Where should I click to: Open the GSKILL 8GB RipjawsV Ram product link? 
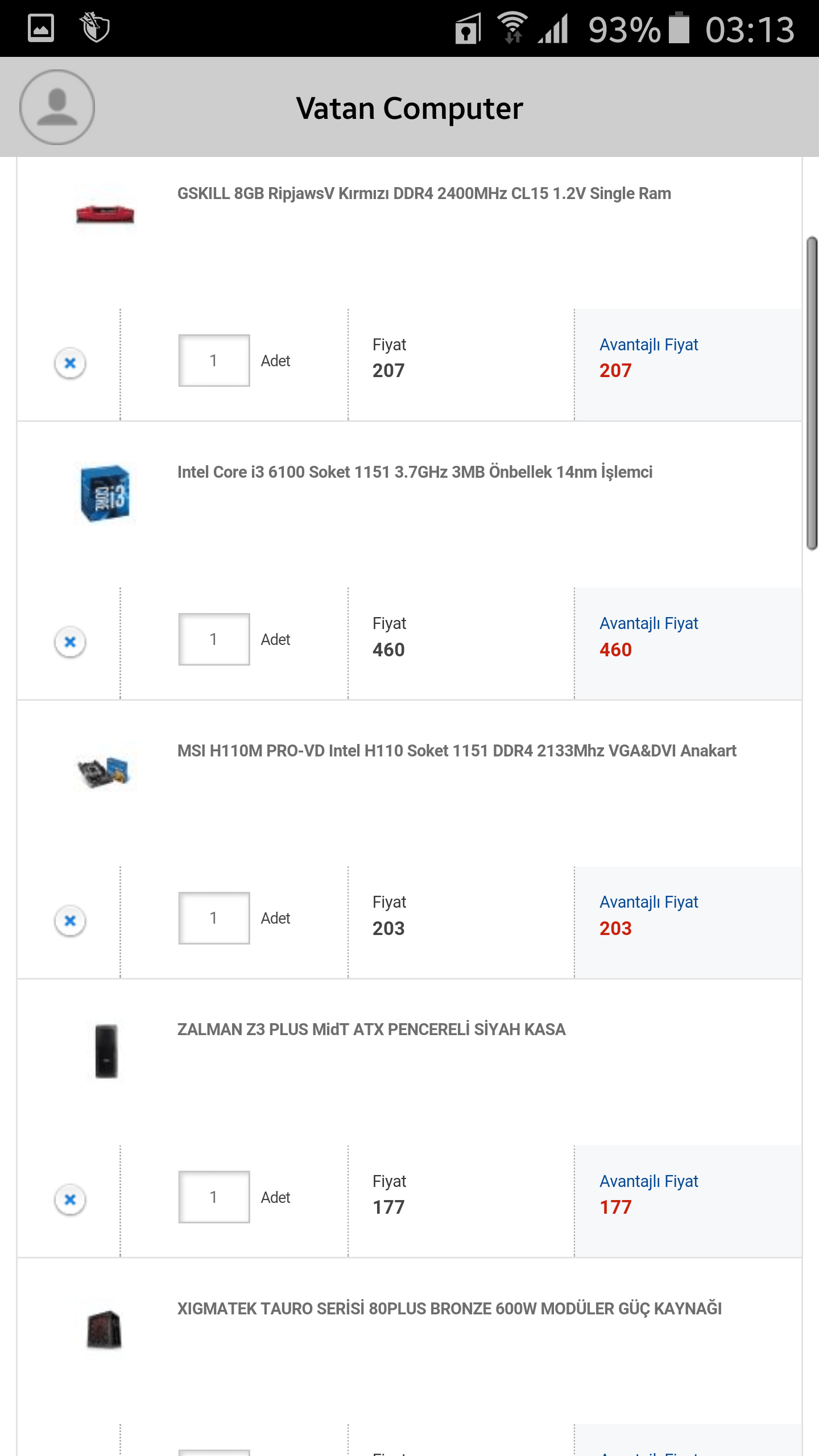coord(424,193)
